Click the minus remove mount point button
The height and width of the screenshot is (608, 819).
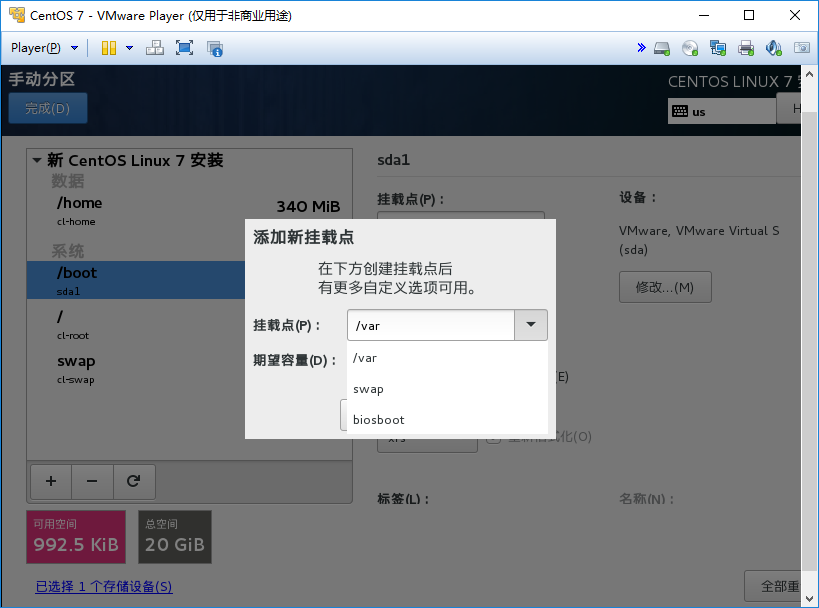coord(92,481)
